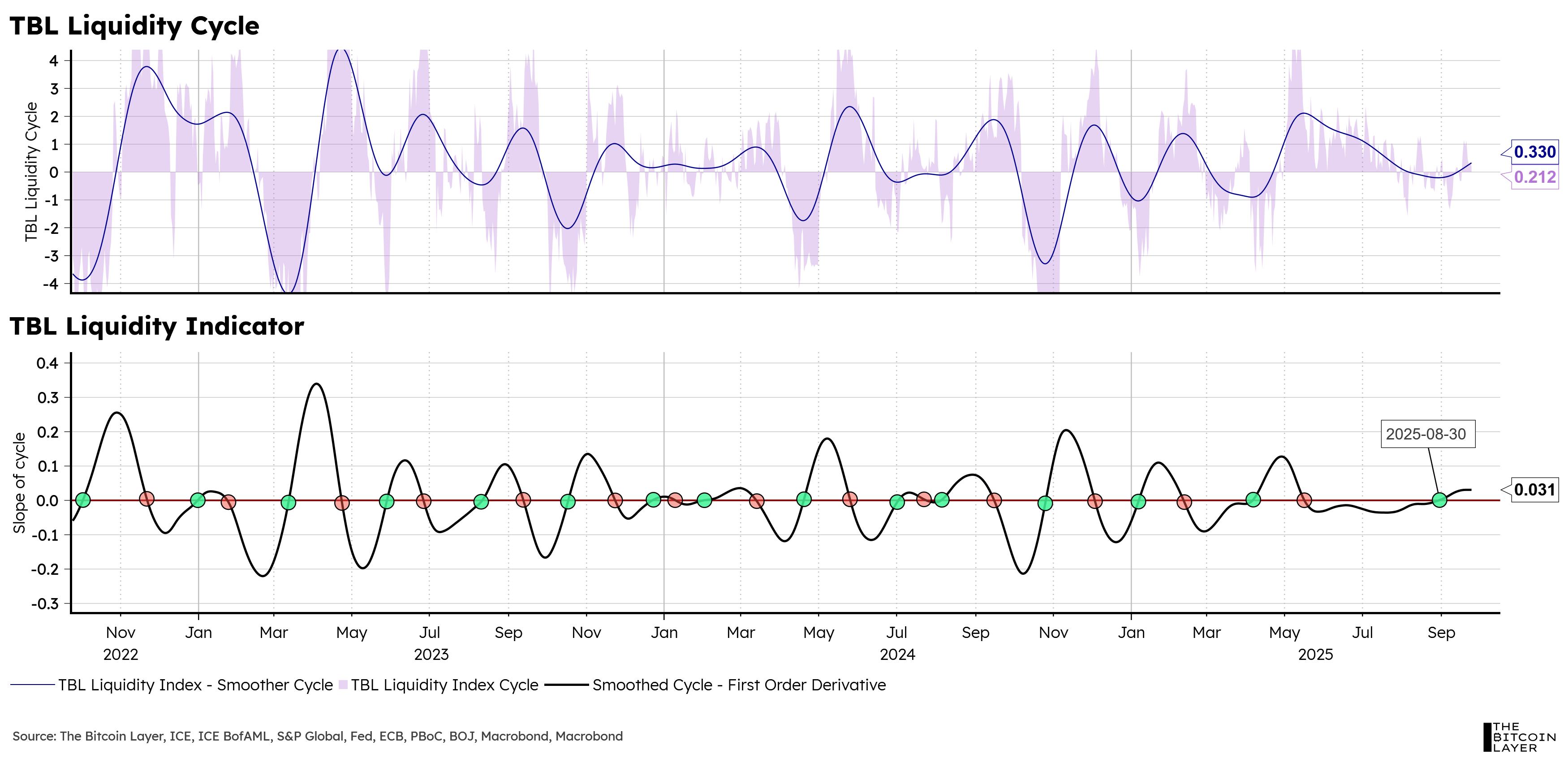This screenshot has height=784, width=1568.
Task: Click the 0.330 value label
Action: 1534,151
